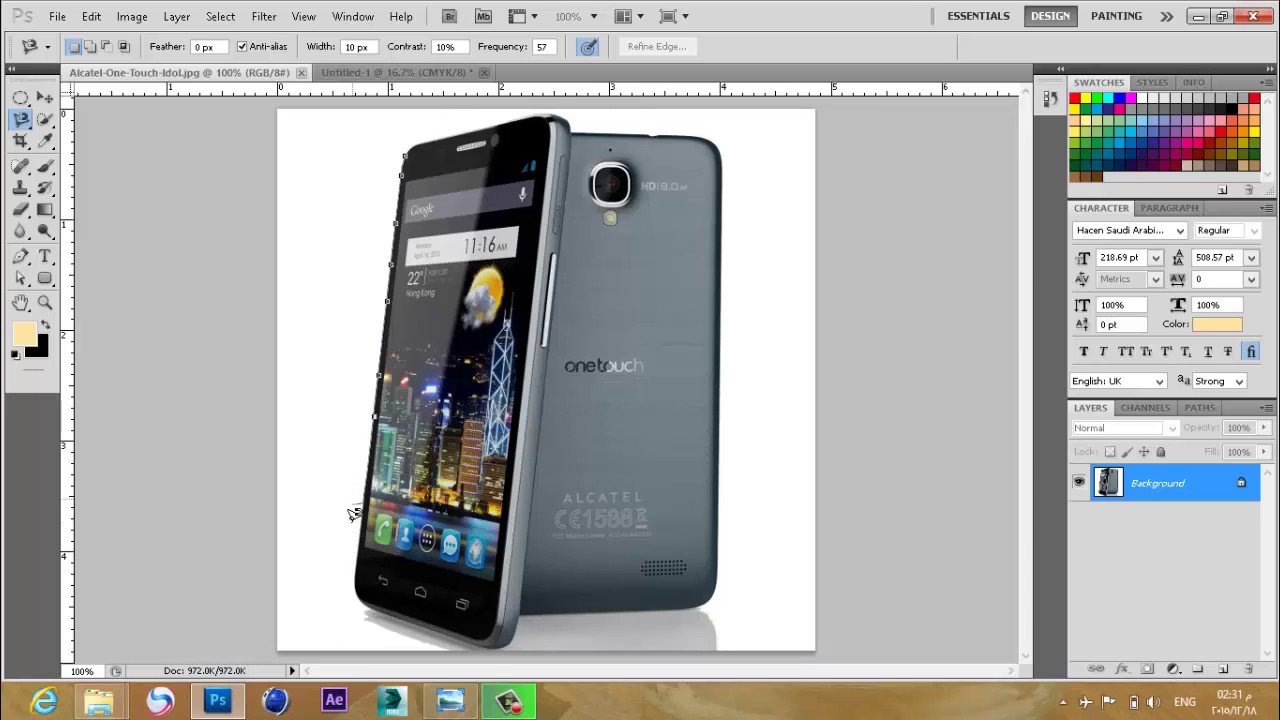Switch to the Painting workspace
This screenshot has width=1280, height=720.
pyautogui.click(x=1116, y=16)
